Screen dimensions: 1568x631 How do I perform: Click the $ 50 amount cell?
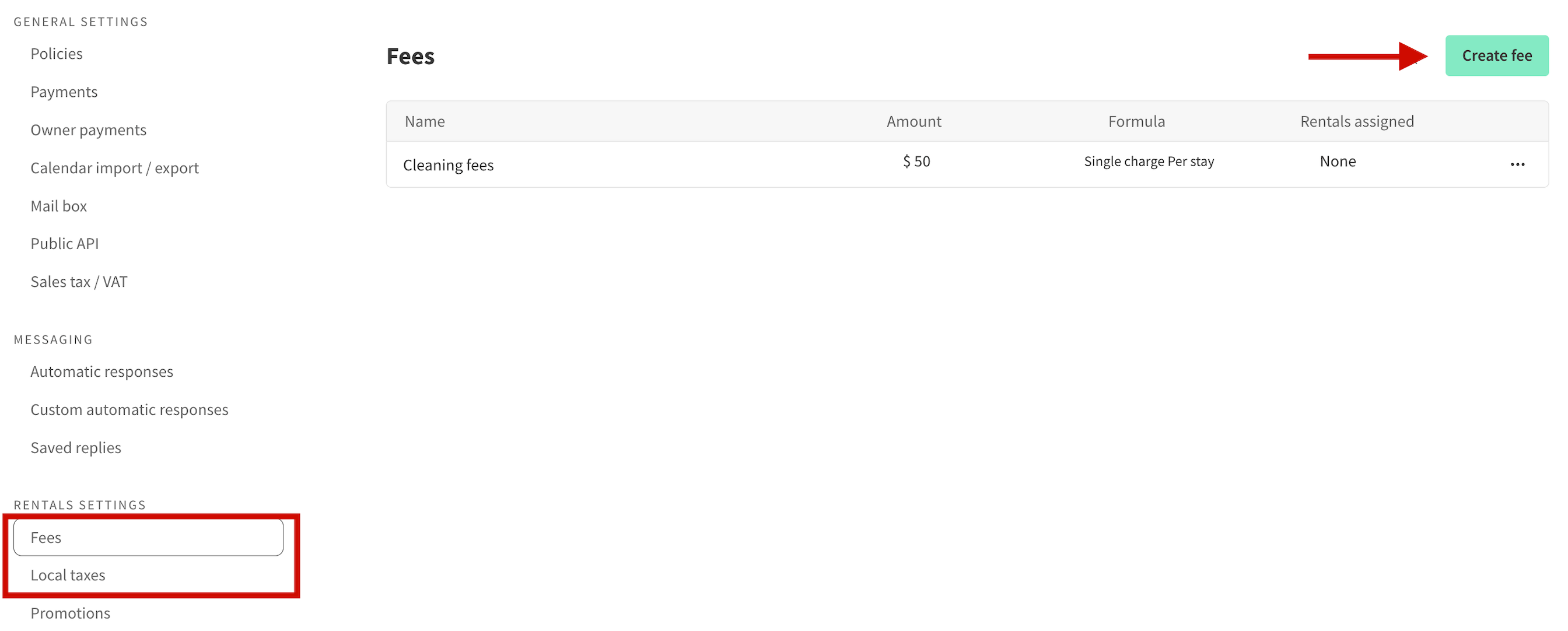pyautogui.click(x=916, y=161)
